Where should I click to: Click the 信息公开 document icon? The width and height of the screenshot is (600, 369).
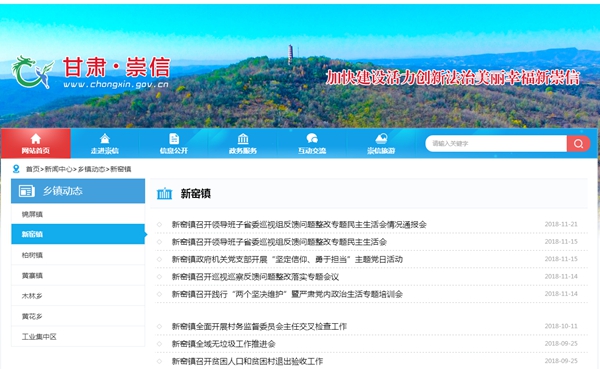tap(174, 139)
